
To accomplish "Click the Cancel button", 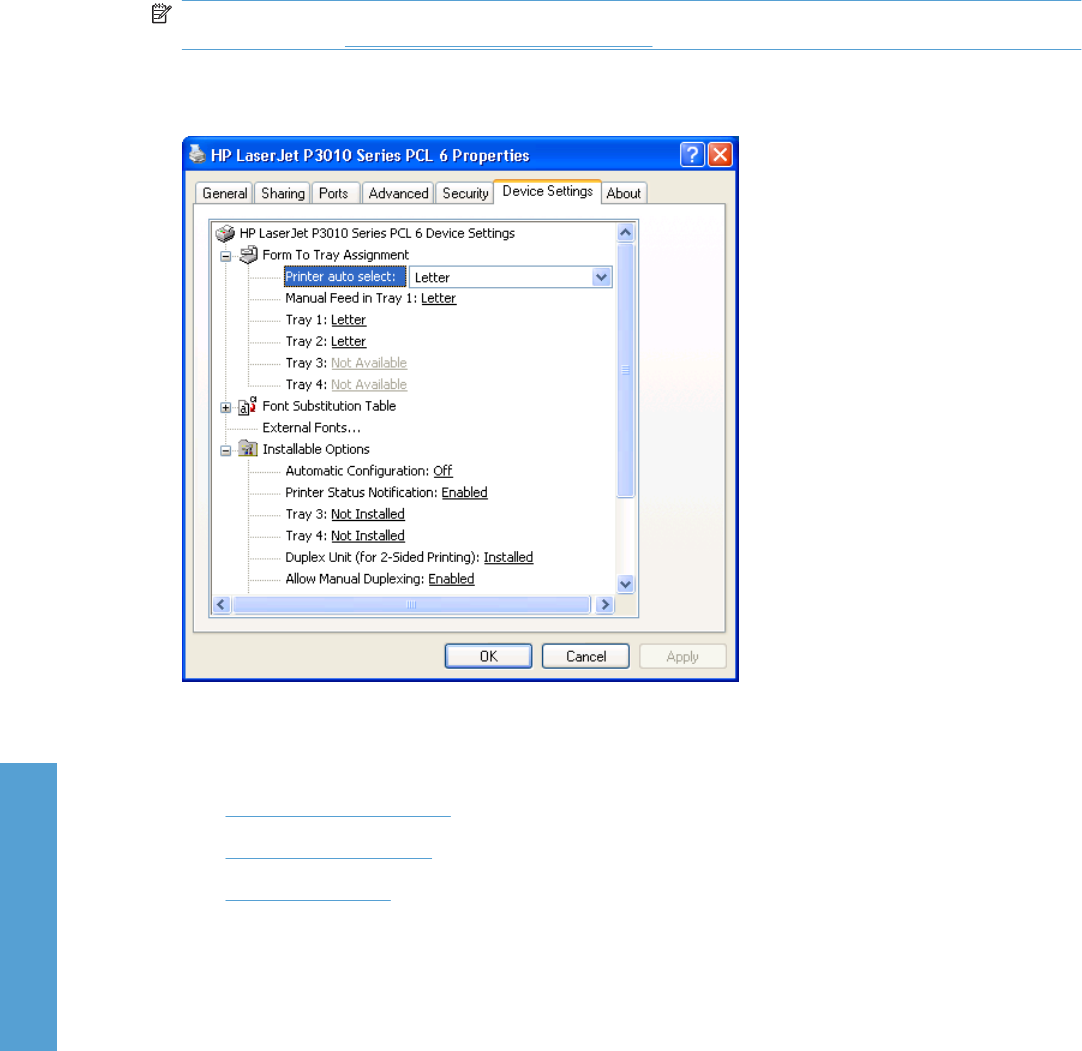I will coord(586,656).
